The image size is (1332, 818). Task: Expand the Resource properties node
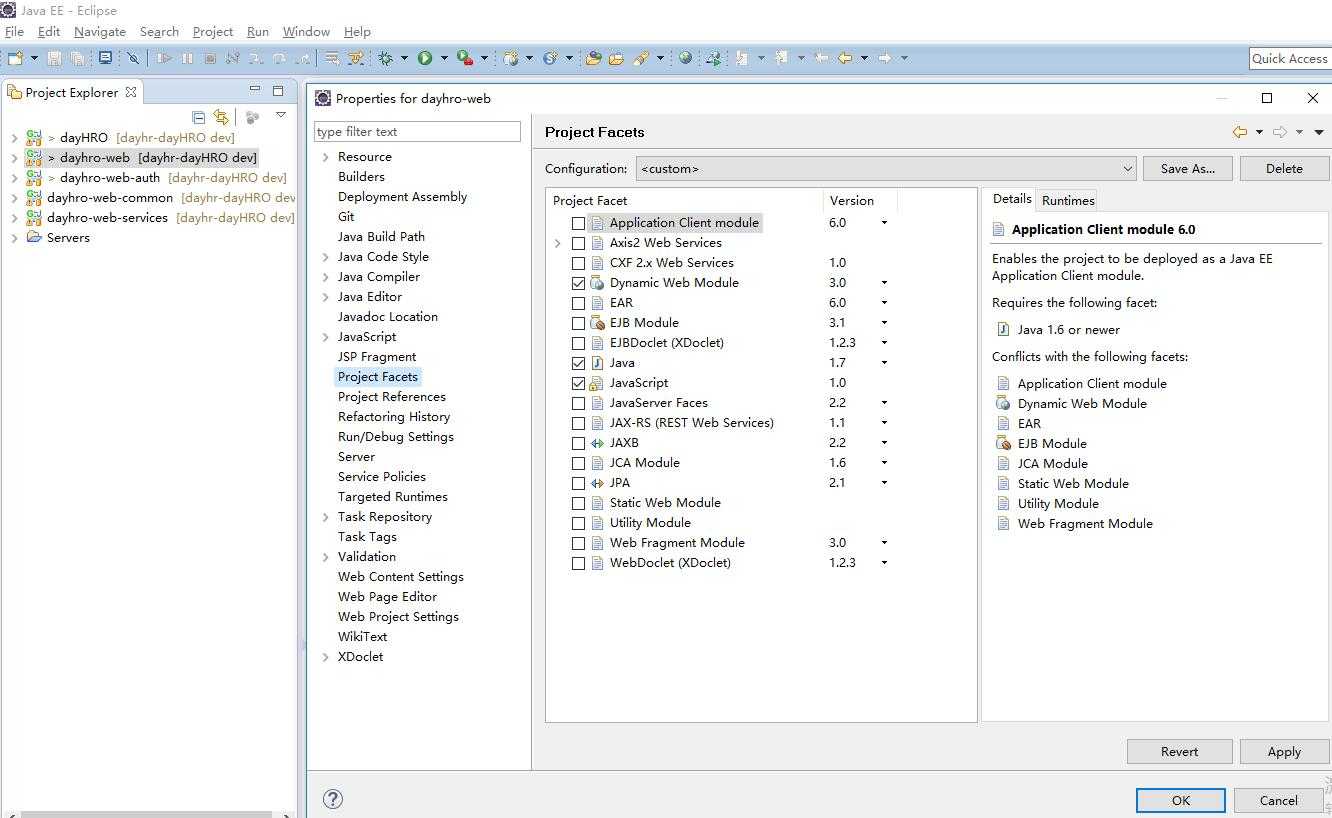coord(326,157)
